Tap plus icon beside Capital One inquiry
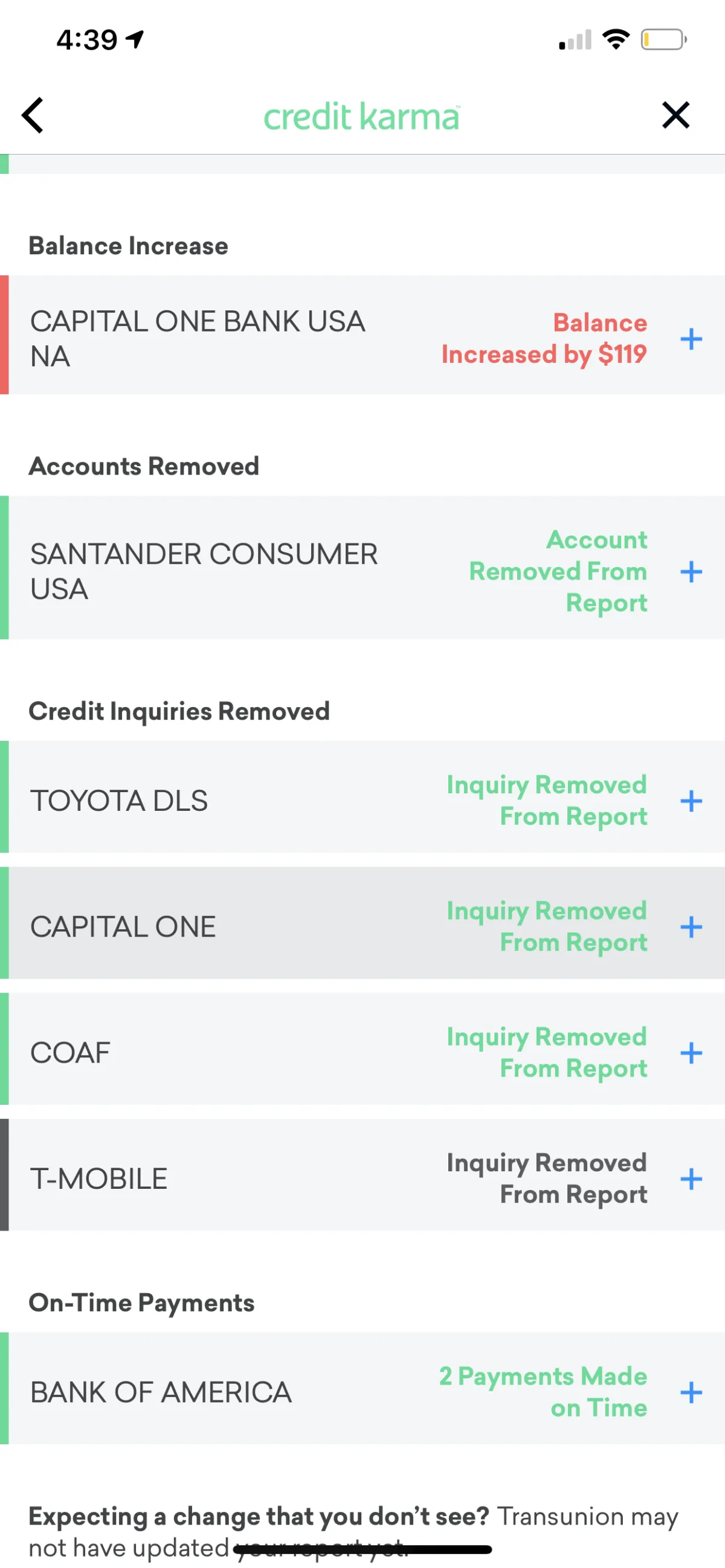This screenshot has width=725, height=1568. point(691,926)
